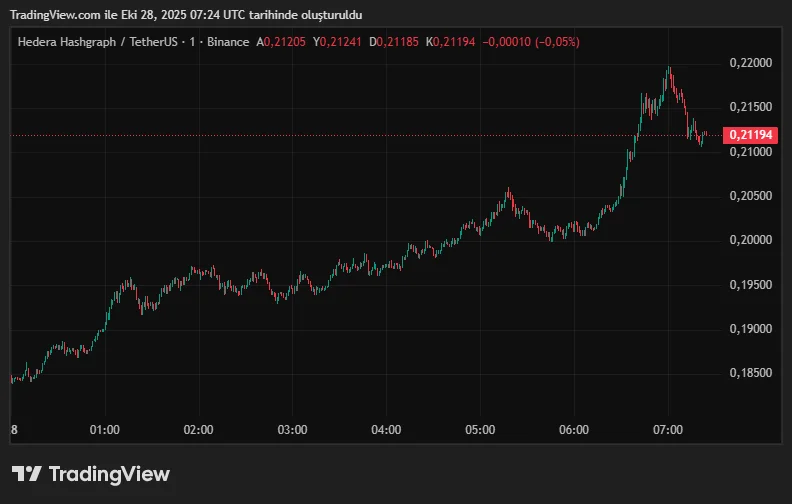The height and width of the screenshot is (504, 792).
Task: Click the 0,20500 price axis label
Action: click(x=750, y=196)
